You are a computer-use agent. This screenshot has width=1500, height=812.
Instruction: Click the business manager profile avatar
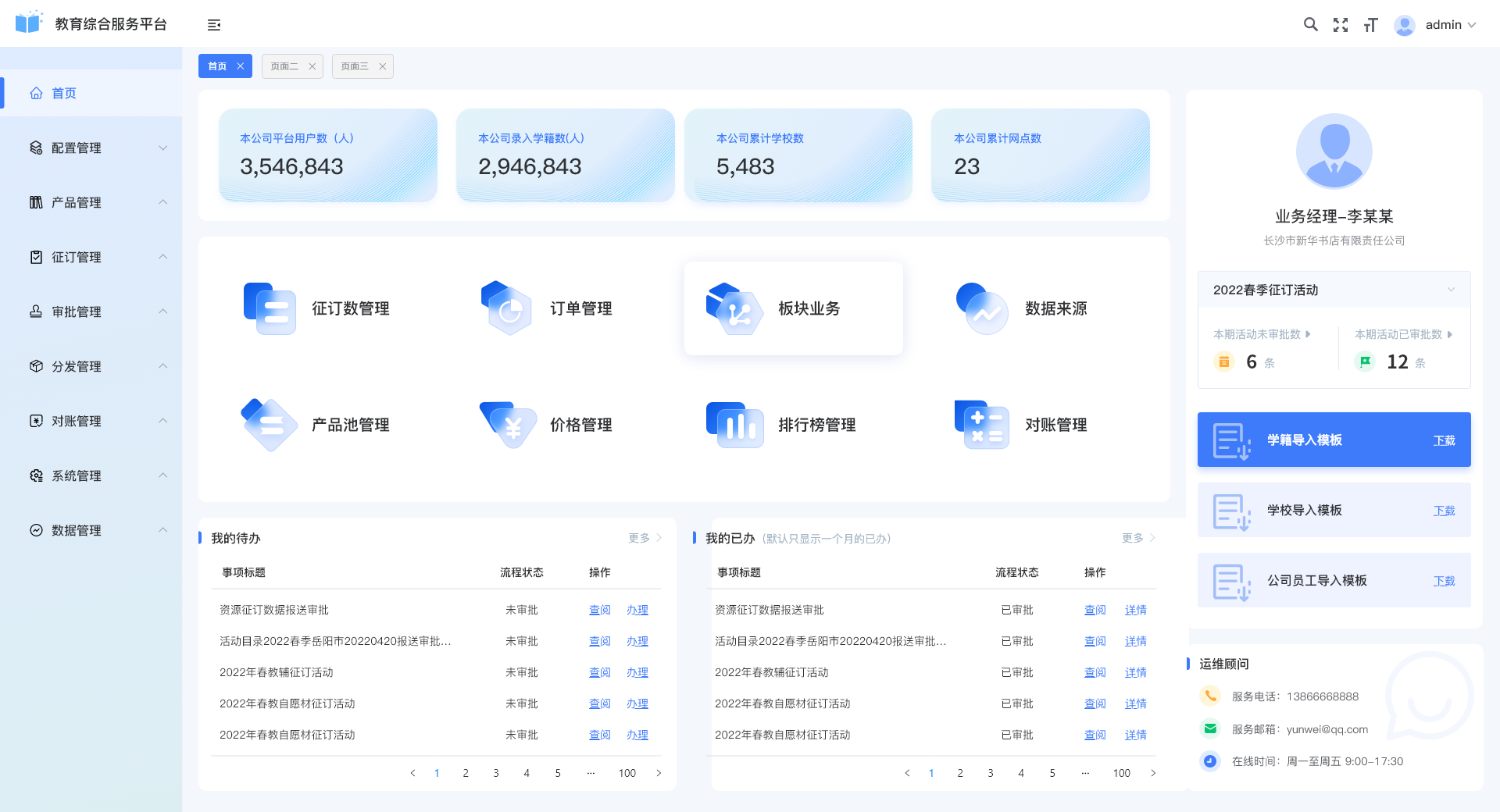1334,151
